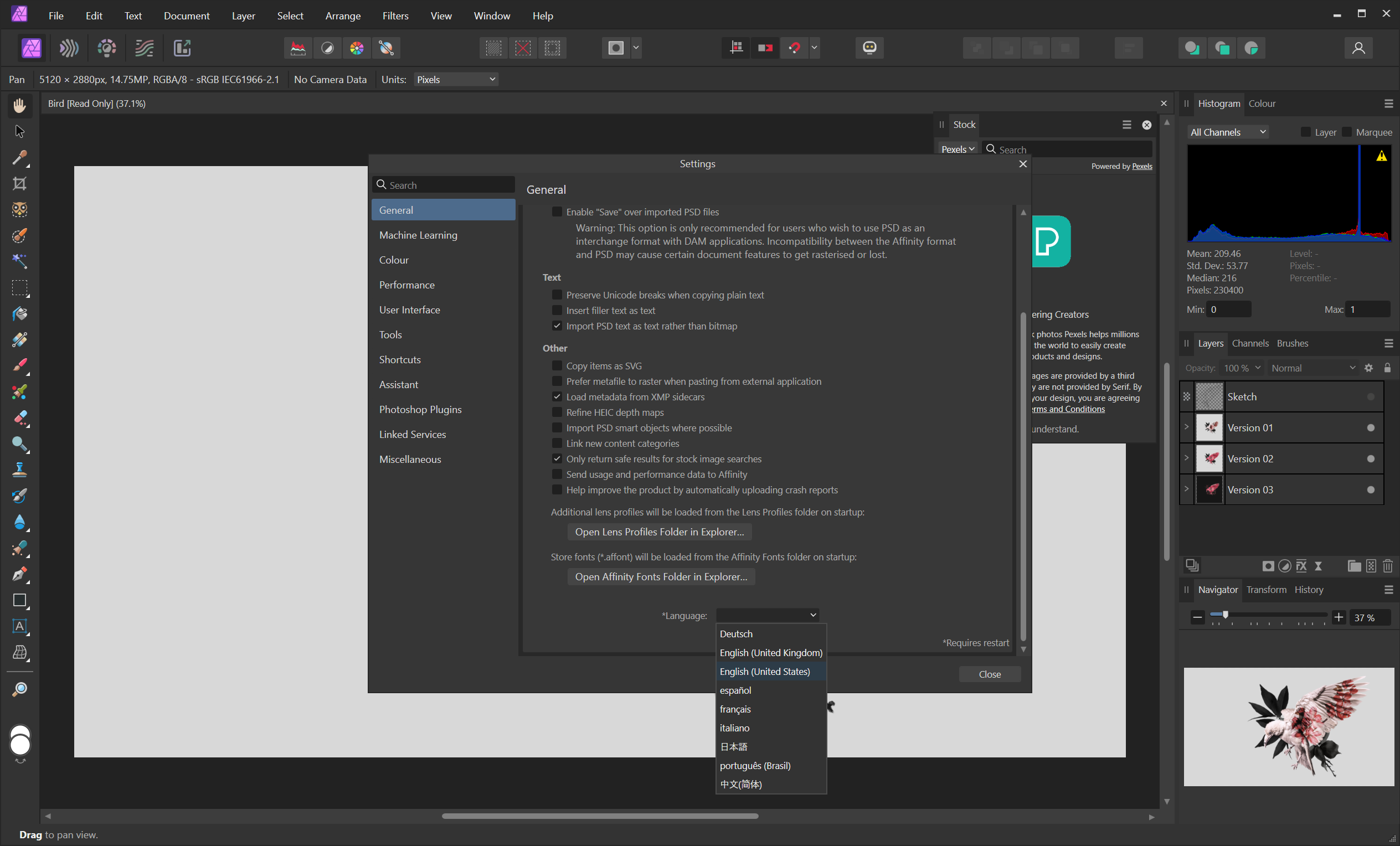The width and height of the screenshot is (1400, 846).
Task: Choose français from the language list
Action: [735, 709]
